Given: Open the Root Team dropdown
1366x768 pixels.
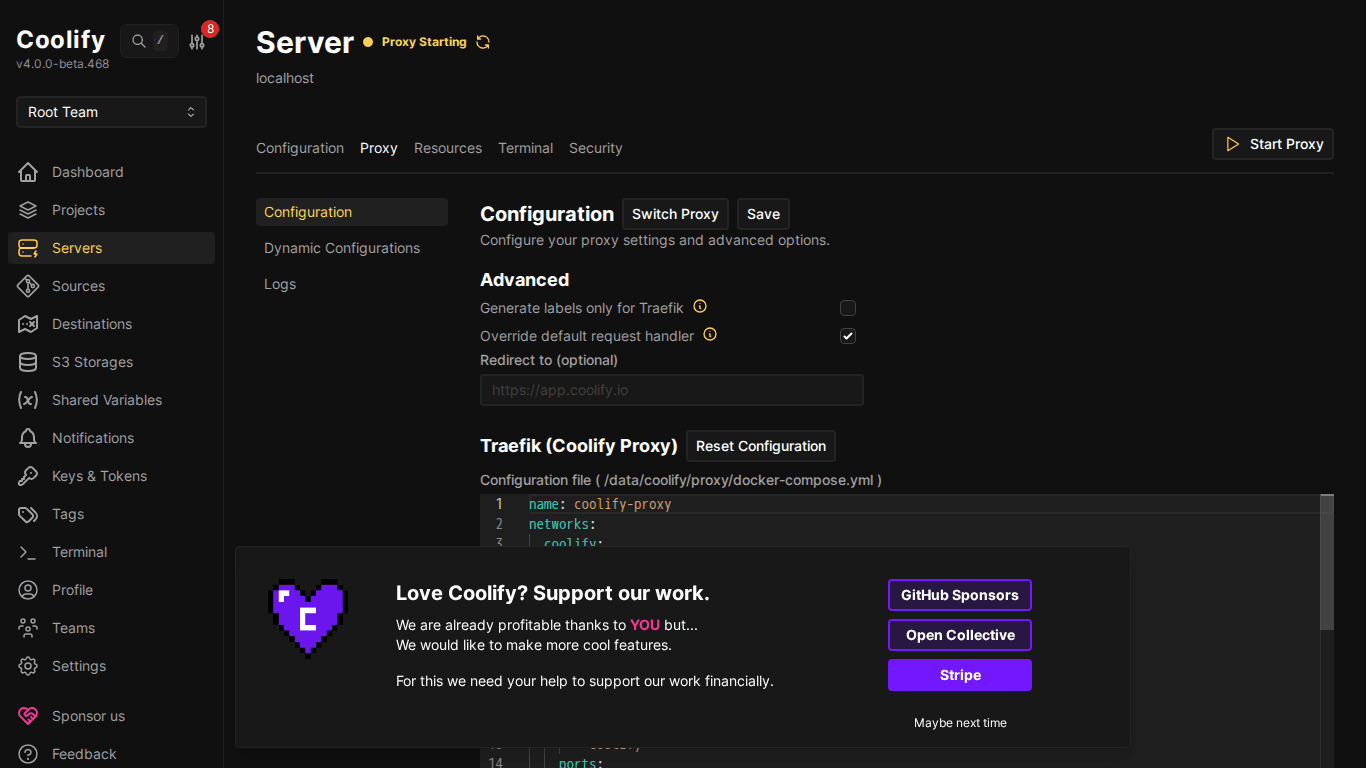Looking at the screenshot, I should click(x=111, y=112).
